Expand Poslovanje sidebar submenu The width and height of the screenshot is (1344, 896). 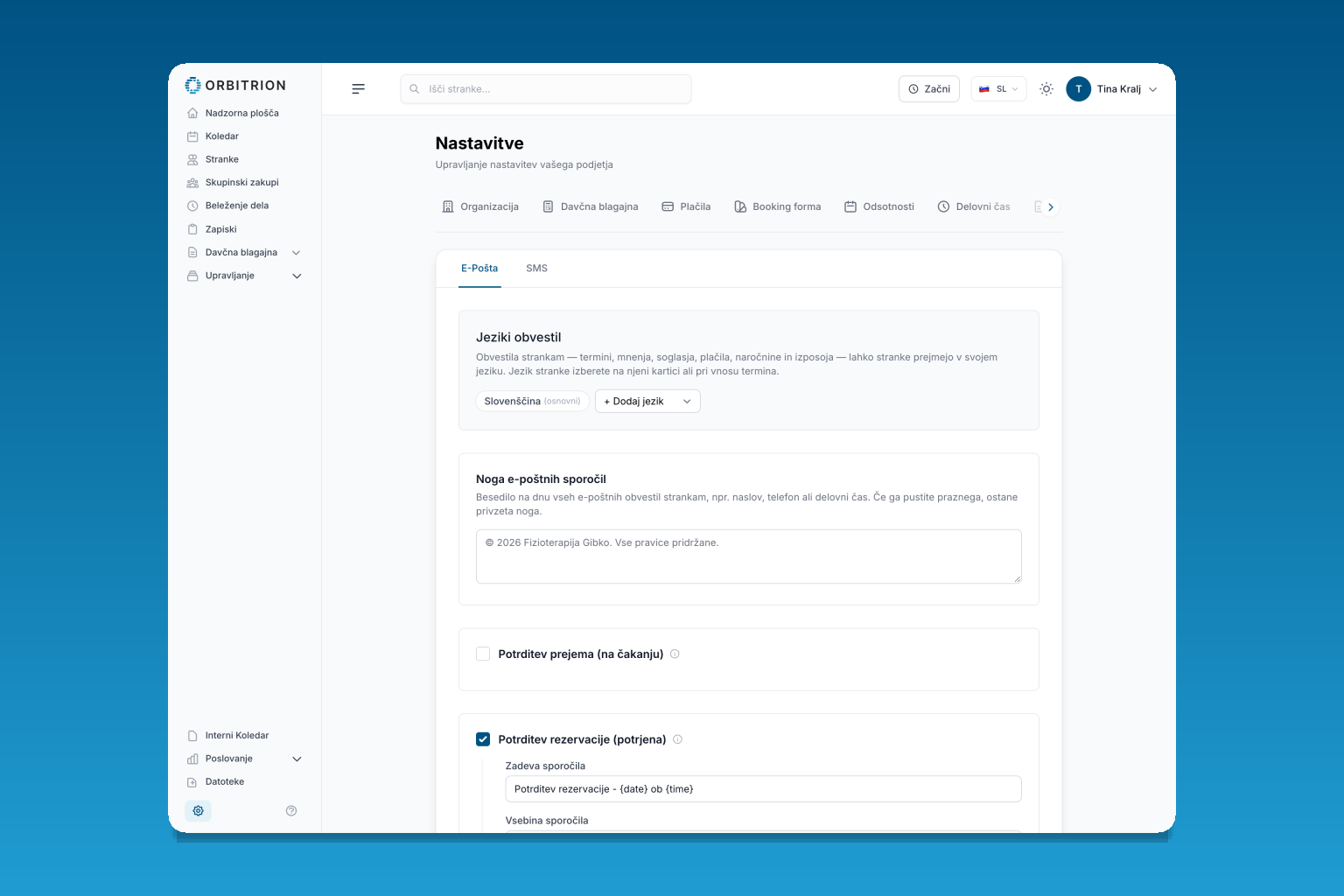coord(297,759)
